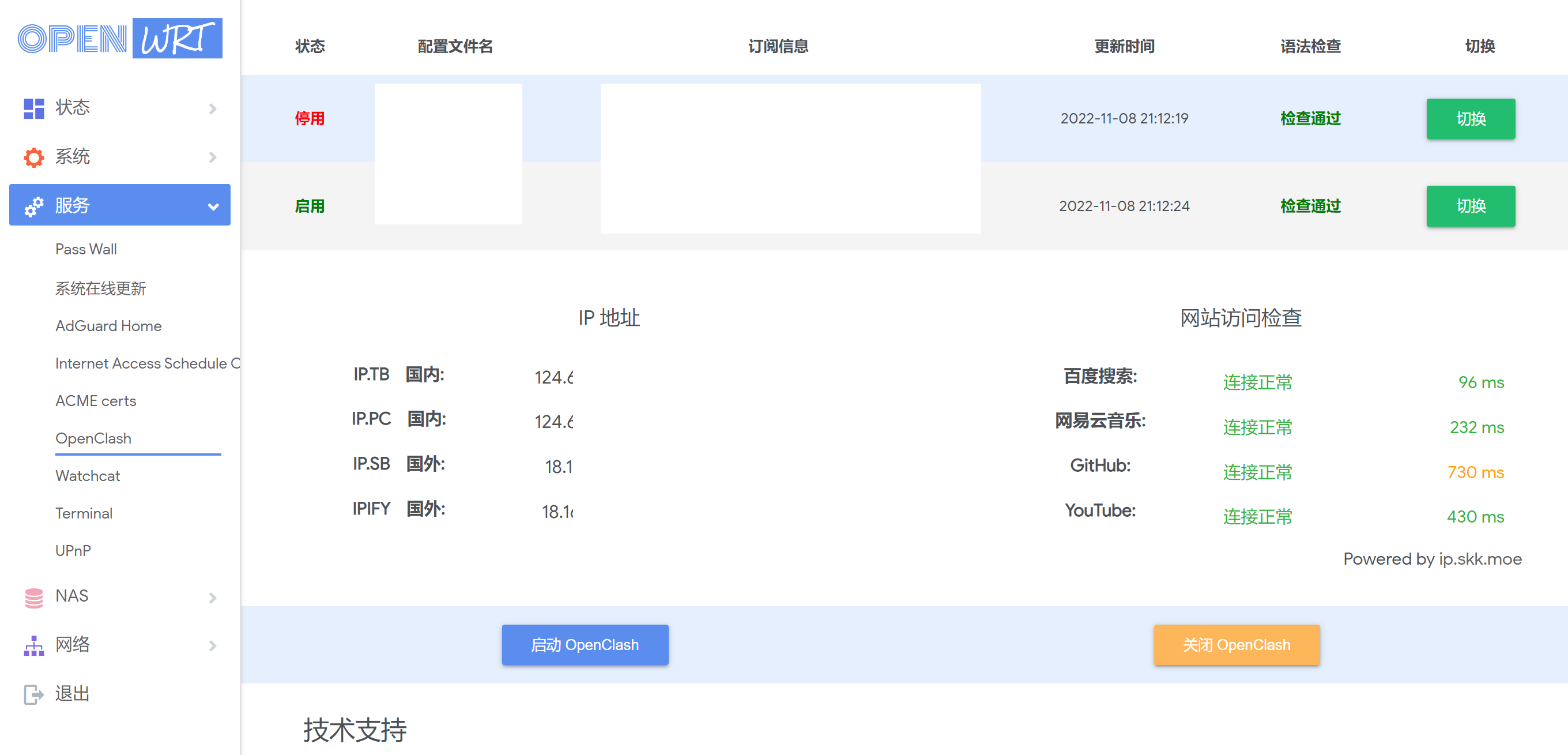The width and height of the screenshot is (1568, 755).
Task: Click the 96 ms latency value
Action: (x=1481, y=382)
